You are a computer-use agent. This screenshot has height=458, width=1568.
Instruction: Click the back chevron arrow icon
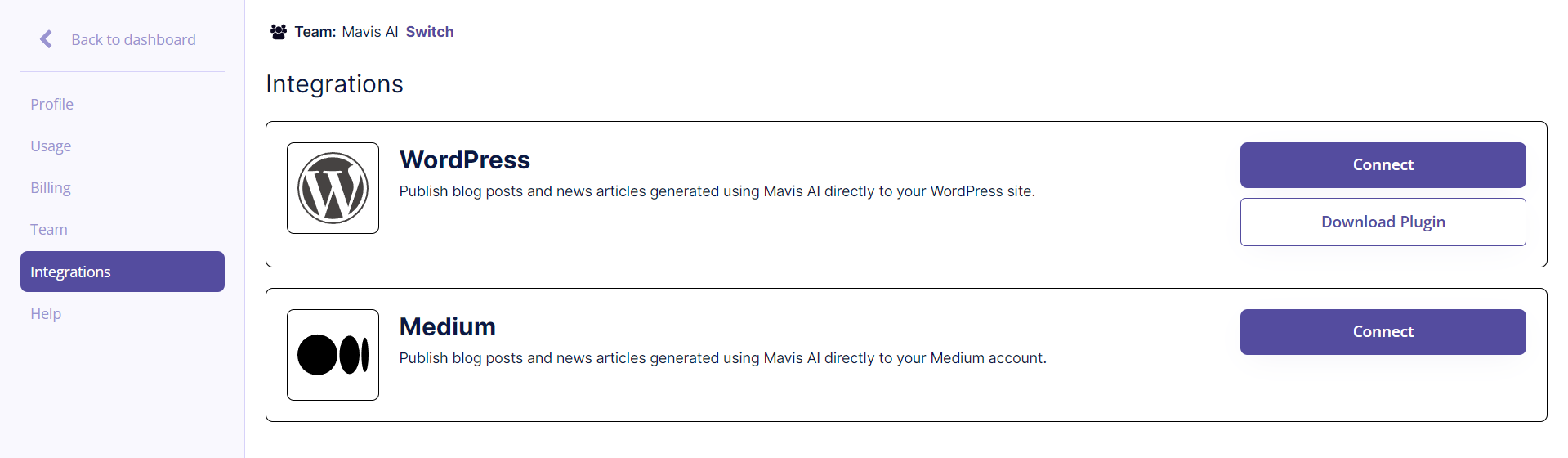click(x=47, y=39)
